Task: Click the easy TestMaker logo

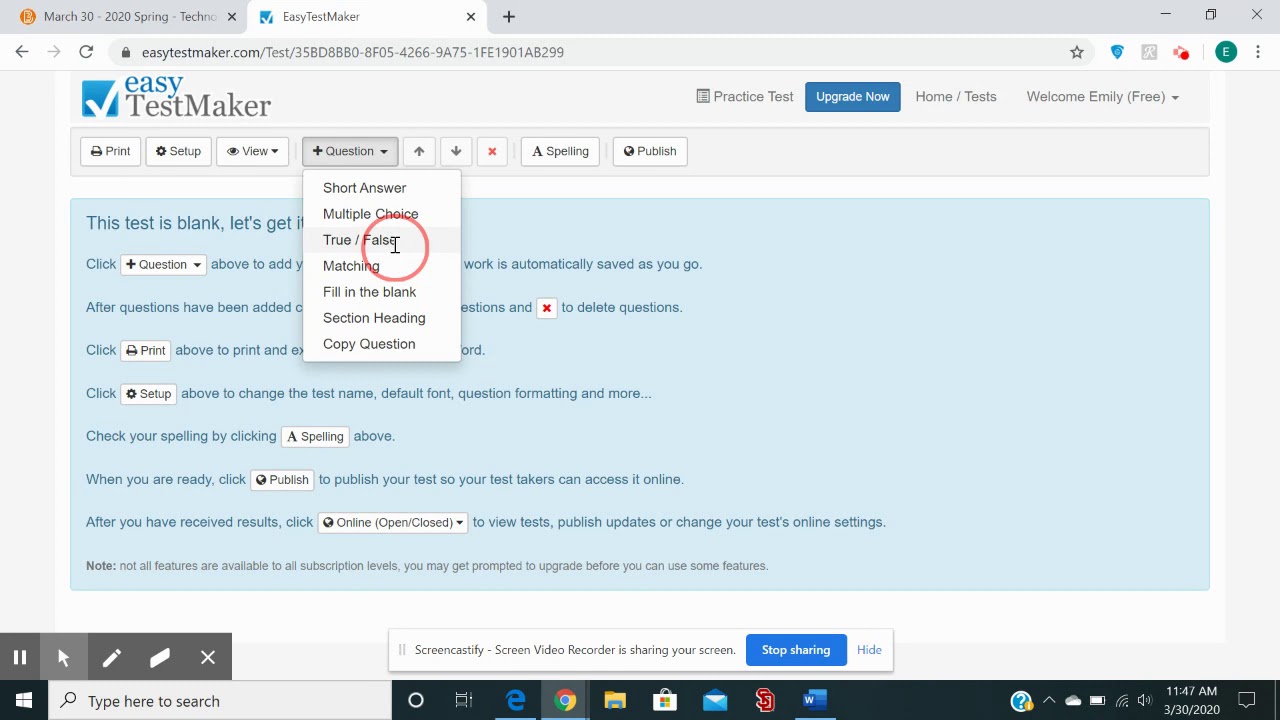Action: point(176,97)
